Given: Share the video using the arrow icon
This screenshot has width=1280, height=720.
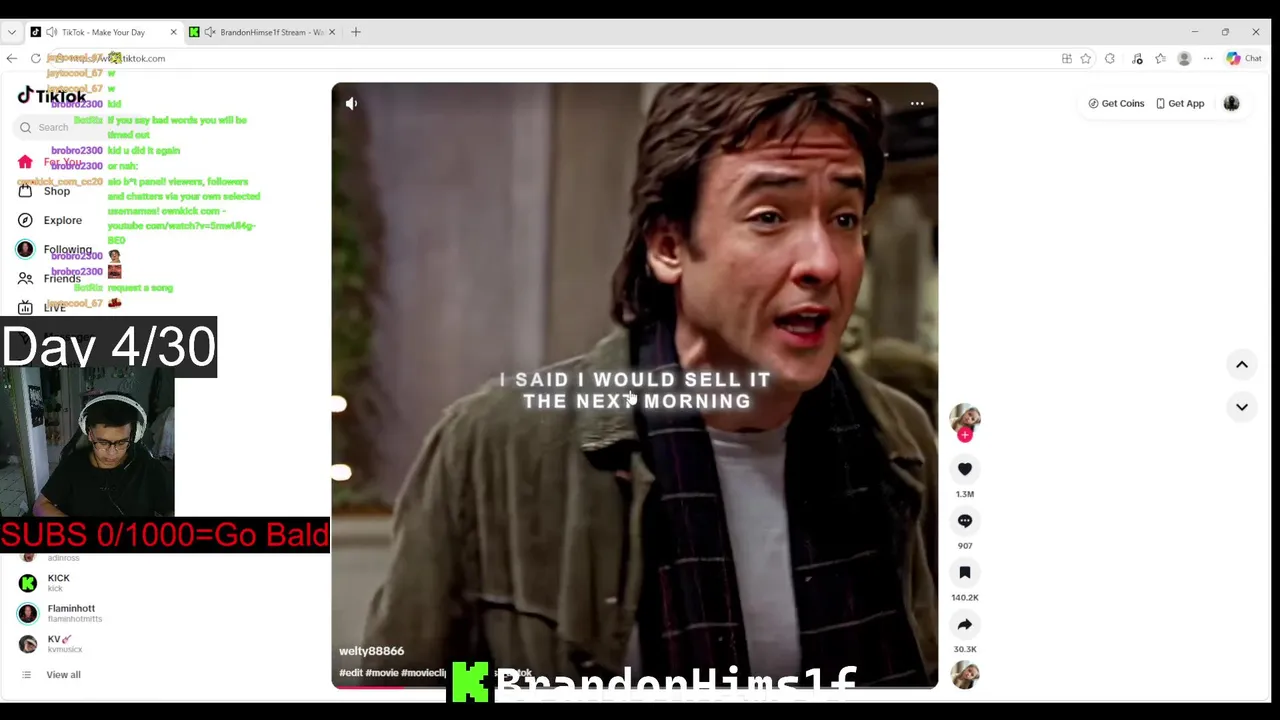Looking at the screenshot, I should [x=965, y=625].
